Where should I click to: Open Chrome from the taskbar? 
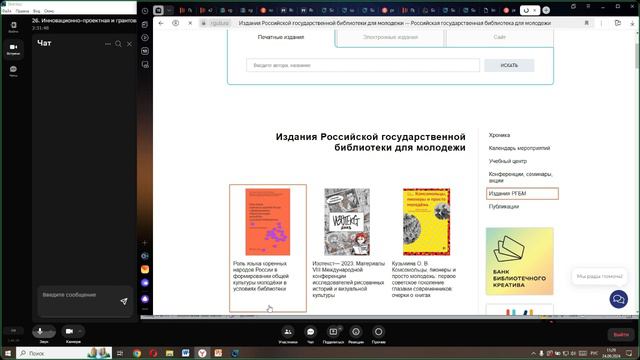[x=137, y=353]
